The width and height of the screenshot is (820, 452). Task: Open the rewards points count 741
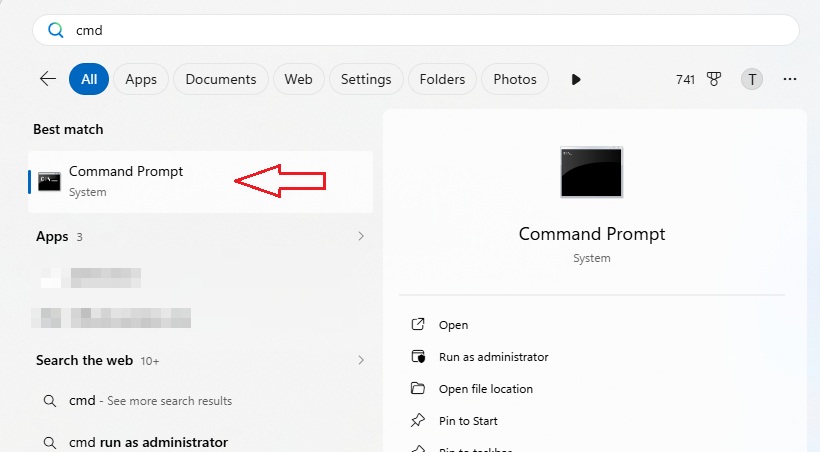coord(685,80)
